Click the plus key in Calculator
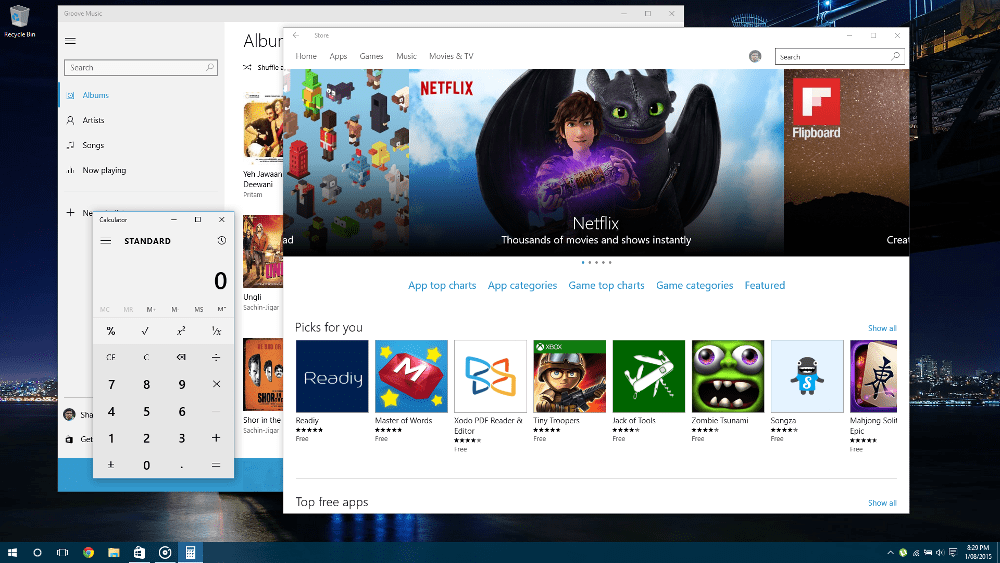Viewport: 1000px width, 563px height. (x=216, y=438)
